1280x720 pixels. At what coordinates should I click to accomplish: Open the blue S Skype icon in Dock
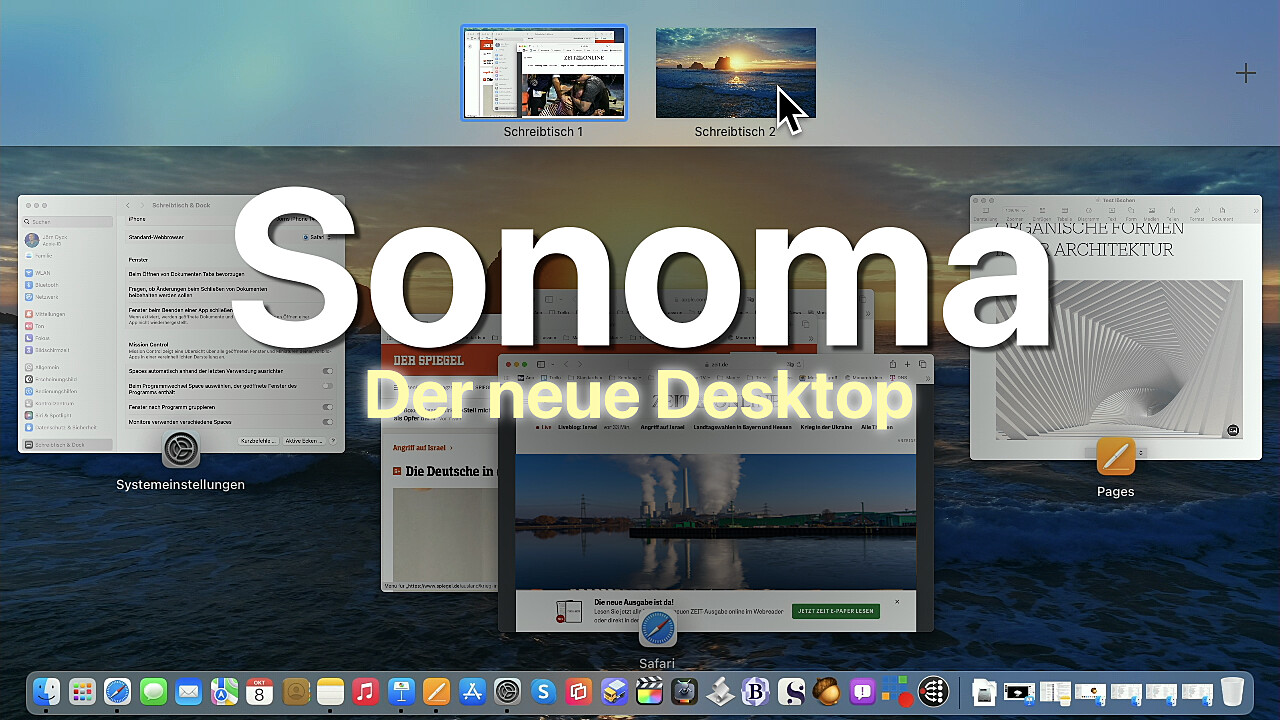(x=543, y=691)
